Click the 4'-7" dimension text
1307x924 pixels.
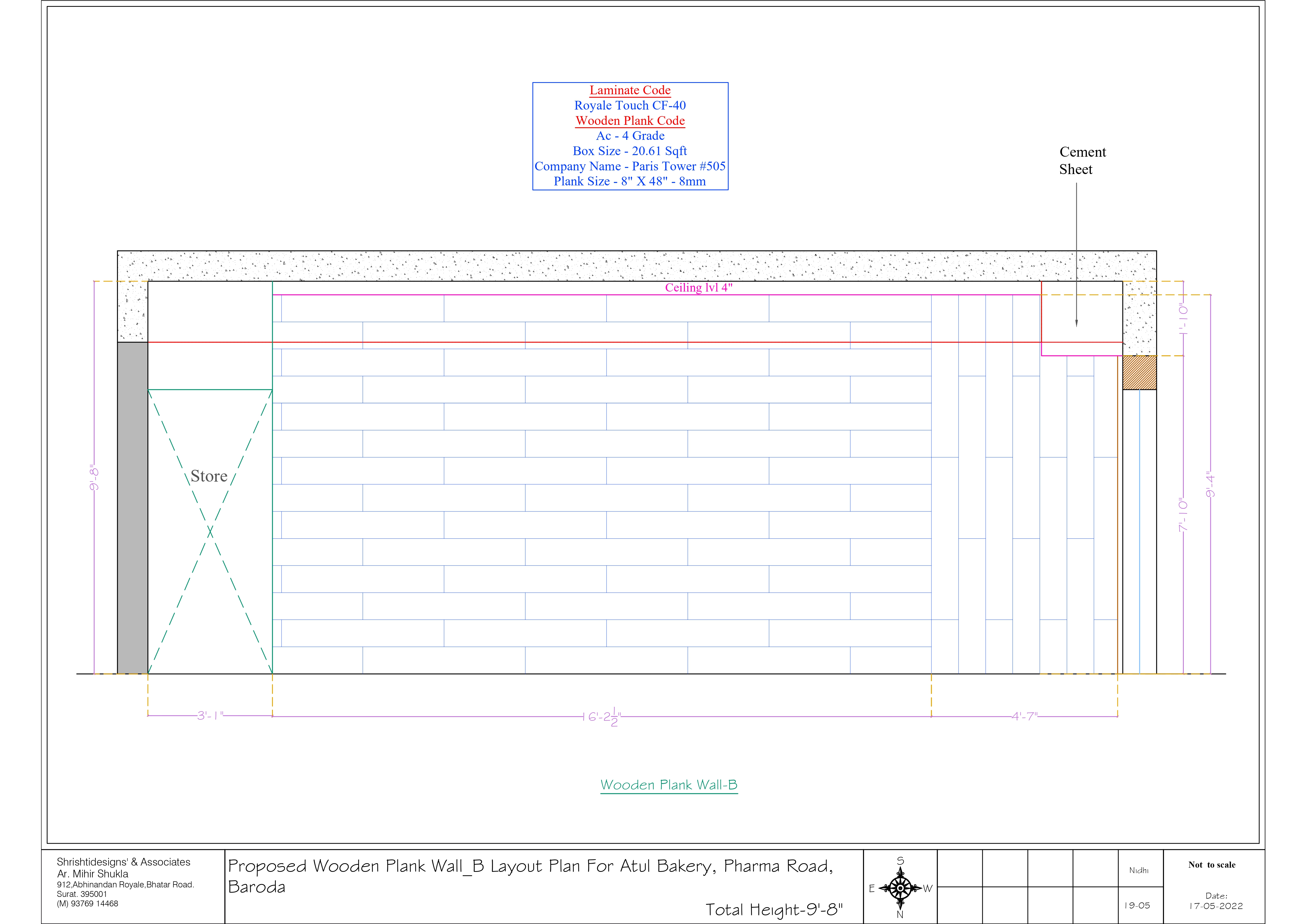click(1024, 716)
